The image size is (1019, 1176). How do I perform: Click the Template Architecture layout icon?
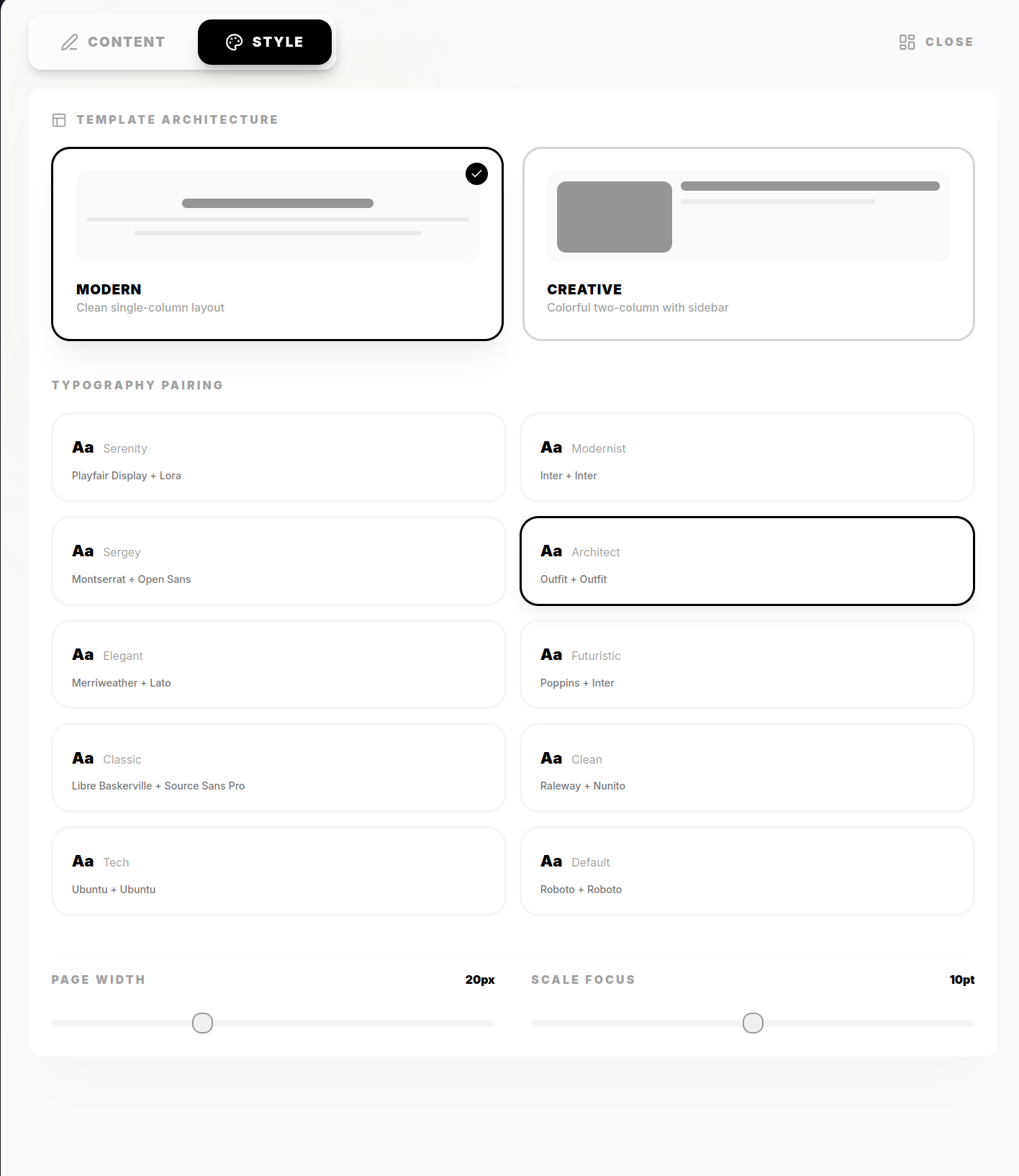pos(59,120)
